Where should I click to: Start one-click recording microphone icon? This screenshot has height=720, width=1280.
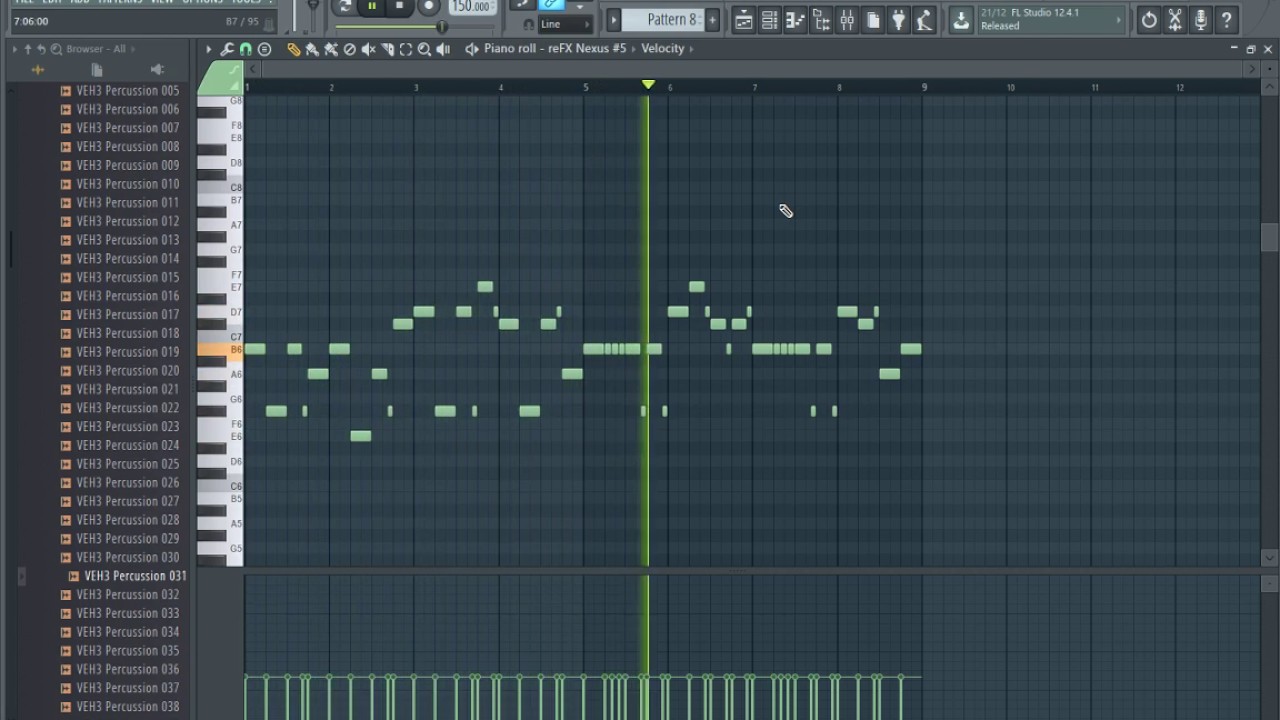point(1201,20)
